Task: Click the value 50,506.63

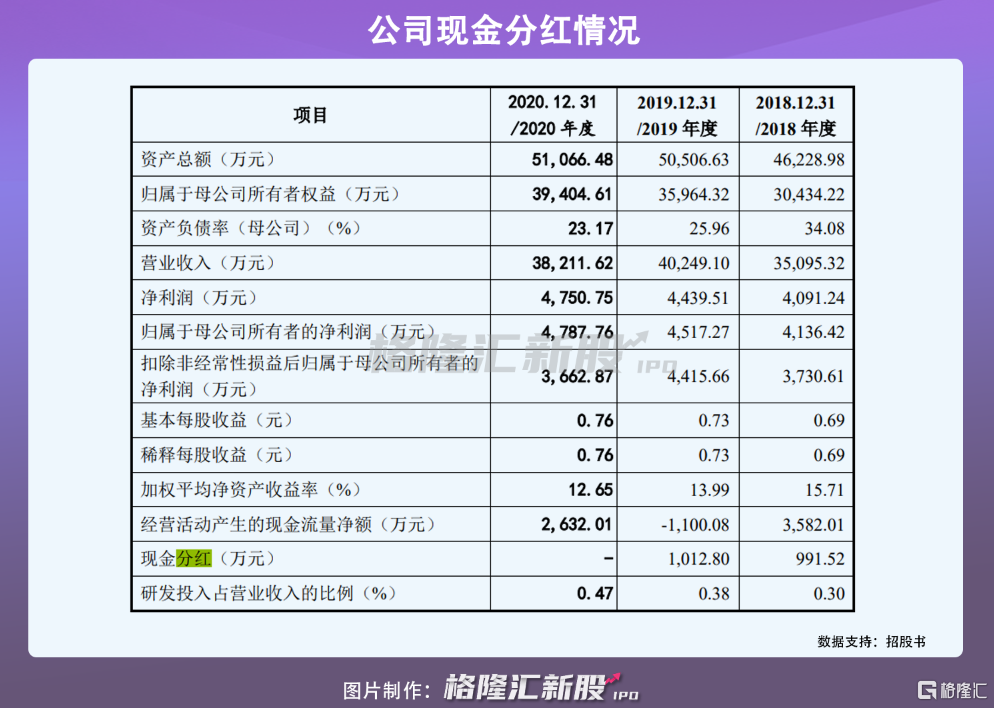Action: coord(694,159)
